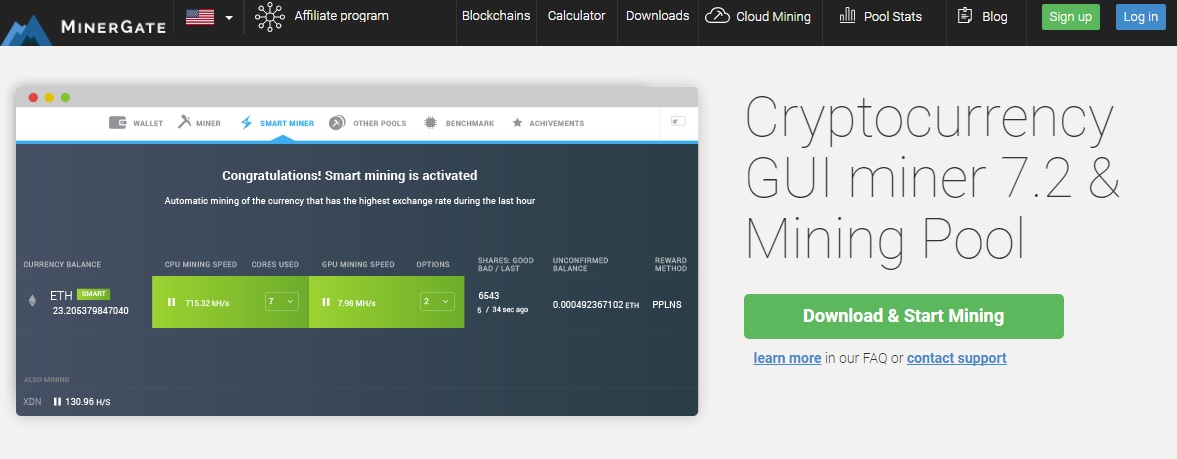Select the SMART MINER tab

coord(287,123)
